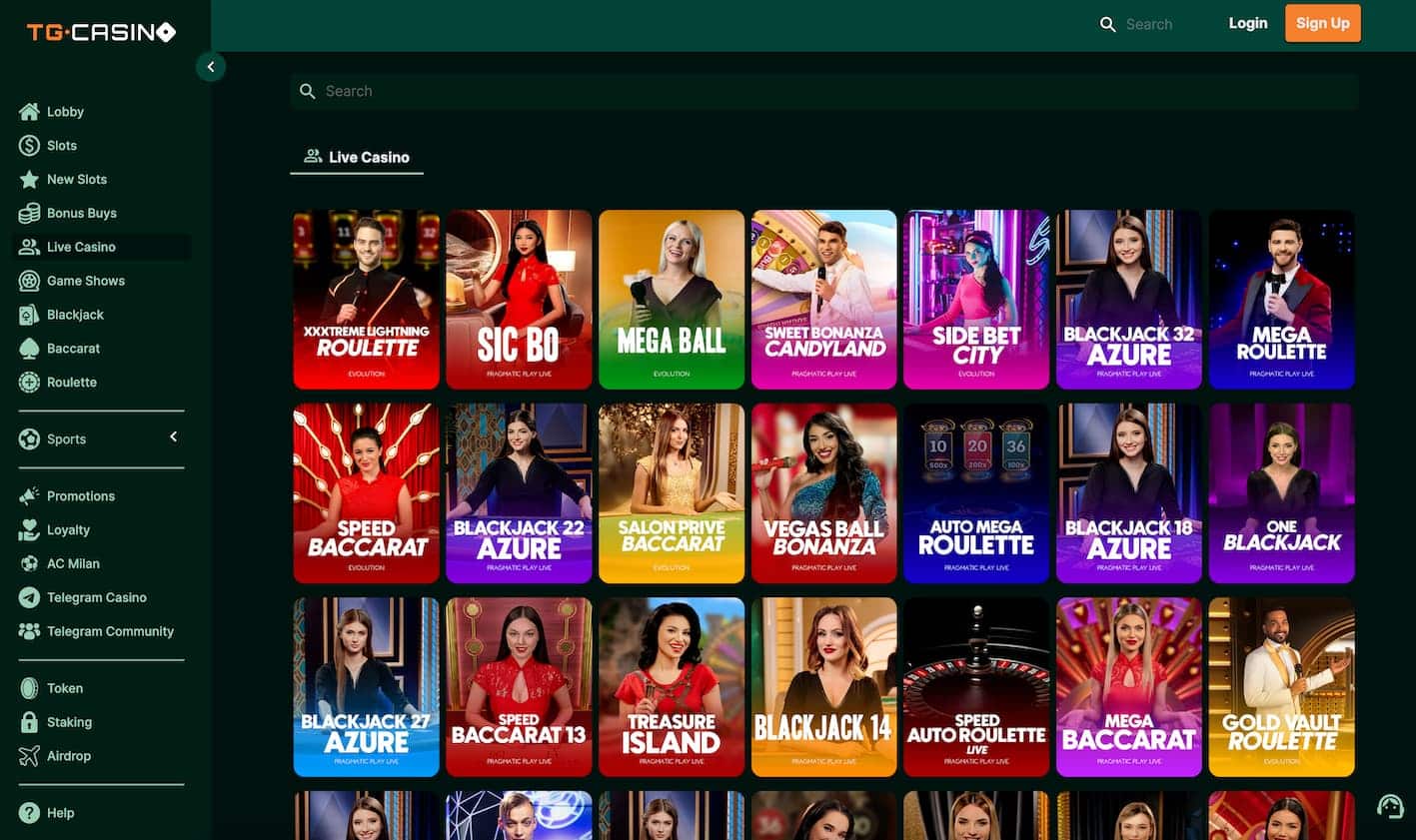Image resolution: width=1416 pixels, height=840 pixels.
Task: Click the Bonus Buys coin-stack icon
Action: tap(29, 214)
